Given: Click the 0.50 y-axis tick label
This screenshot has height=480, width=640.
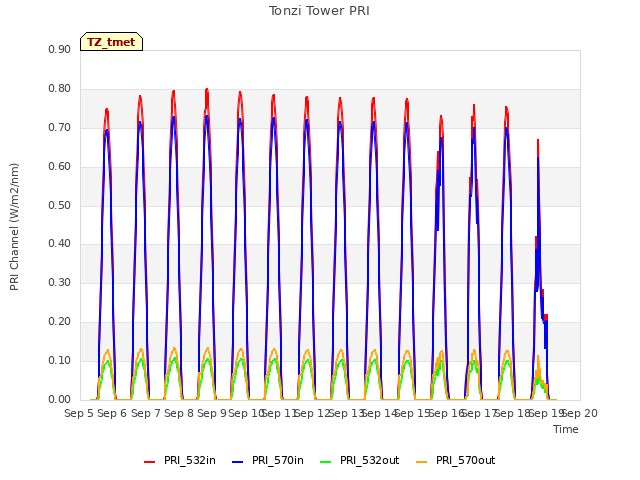Looking at the screenshot, I should [x=60, y=205].
